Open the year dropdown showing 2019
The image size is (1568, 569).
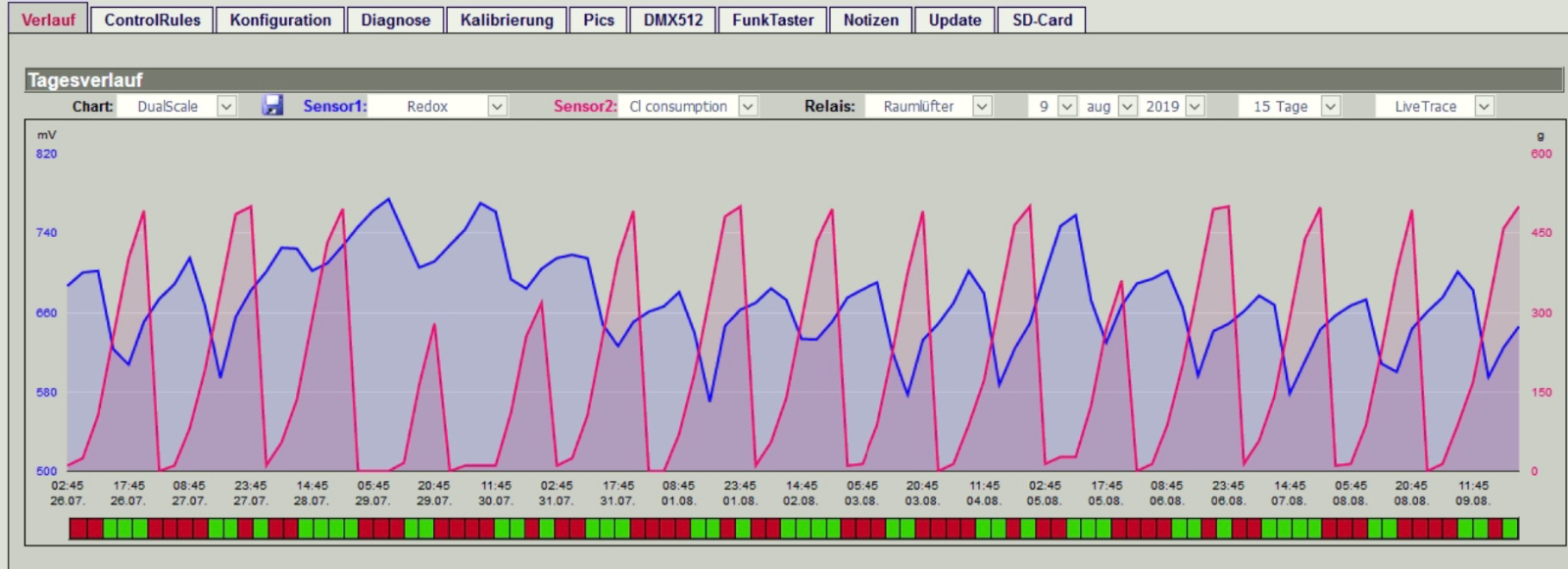[x=1173, y=106]
